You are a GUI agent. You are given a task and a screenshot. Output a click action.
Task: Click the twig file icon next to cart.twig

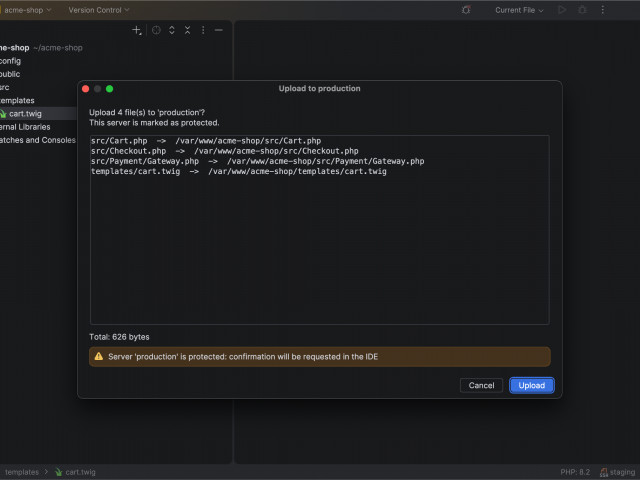click(x=3, y=114)
